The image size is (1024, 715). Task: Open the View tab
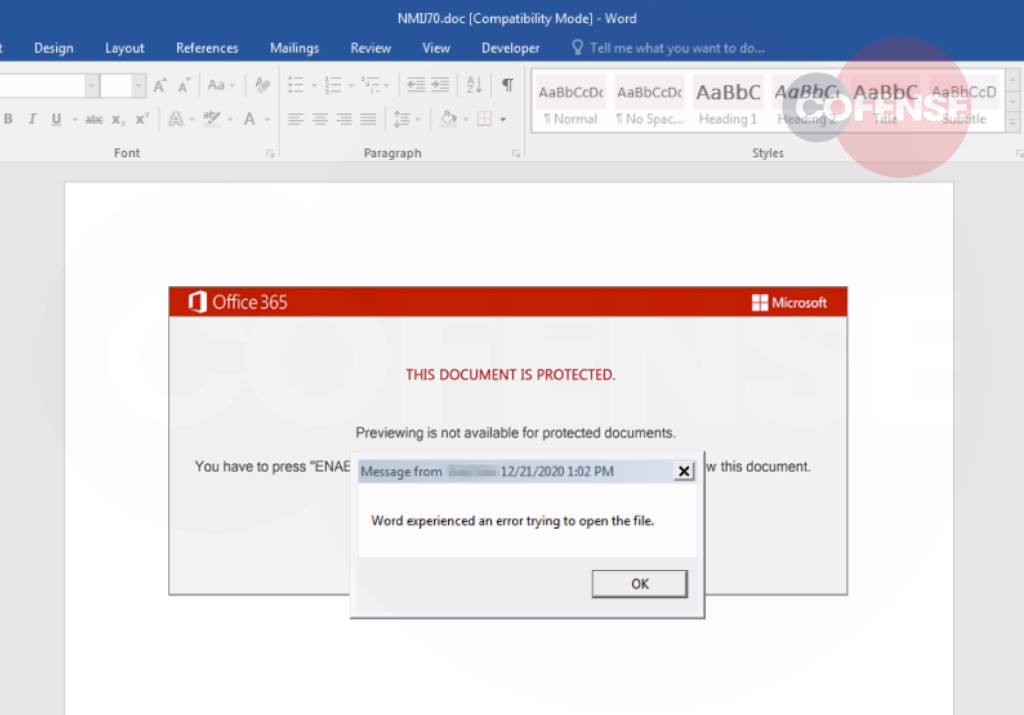pyautogui.click(x=436, y=48)
